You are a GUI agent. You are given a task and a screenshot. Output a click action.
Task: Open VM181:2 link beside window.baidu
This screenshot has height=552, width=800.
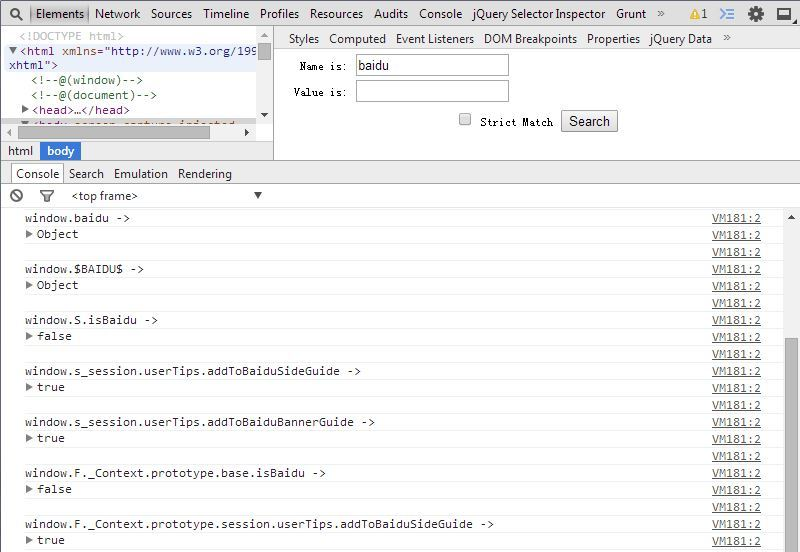click(736, 218)
